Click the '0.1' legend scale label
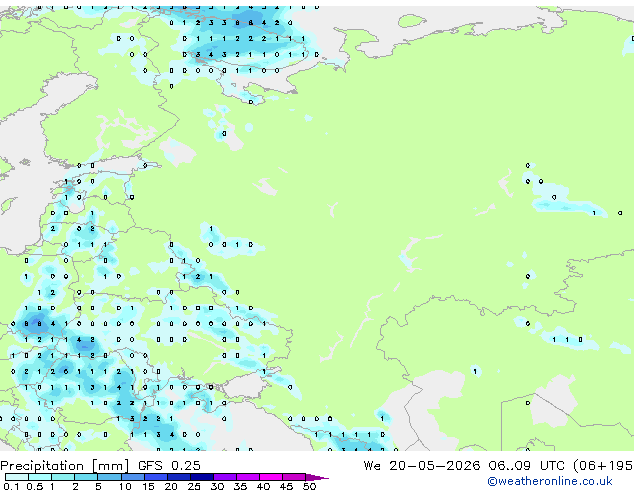Image resolution: width=634 pixels, height=490 pixels. pos(11,486)
